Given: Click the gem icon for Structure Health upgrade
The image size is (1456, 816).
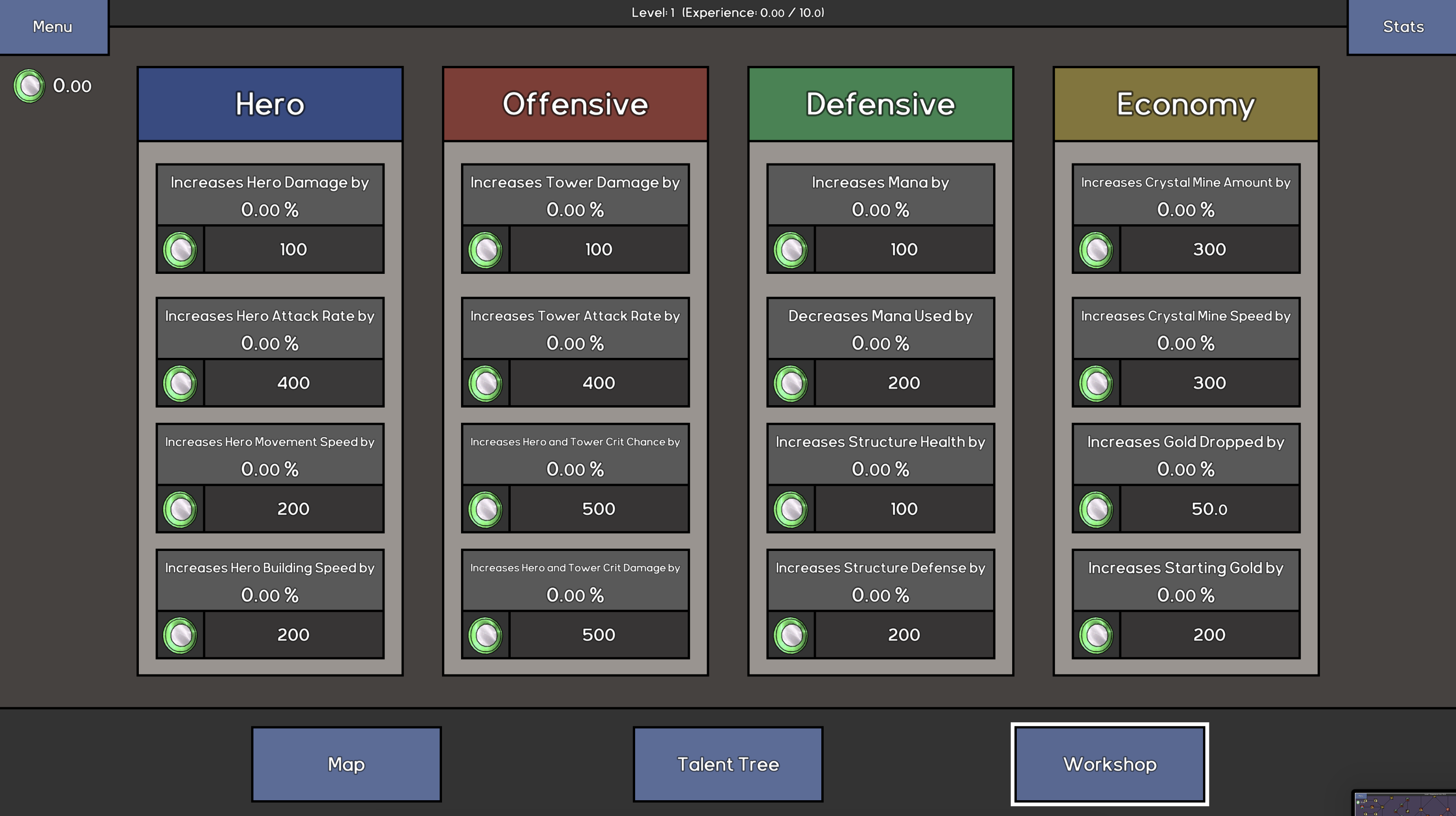Looking at the screenshot, I should point(791,509).
